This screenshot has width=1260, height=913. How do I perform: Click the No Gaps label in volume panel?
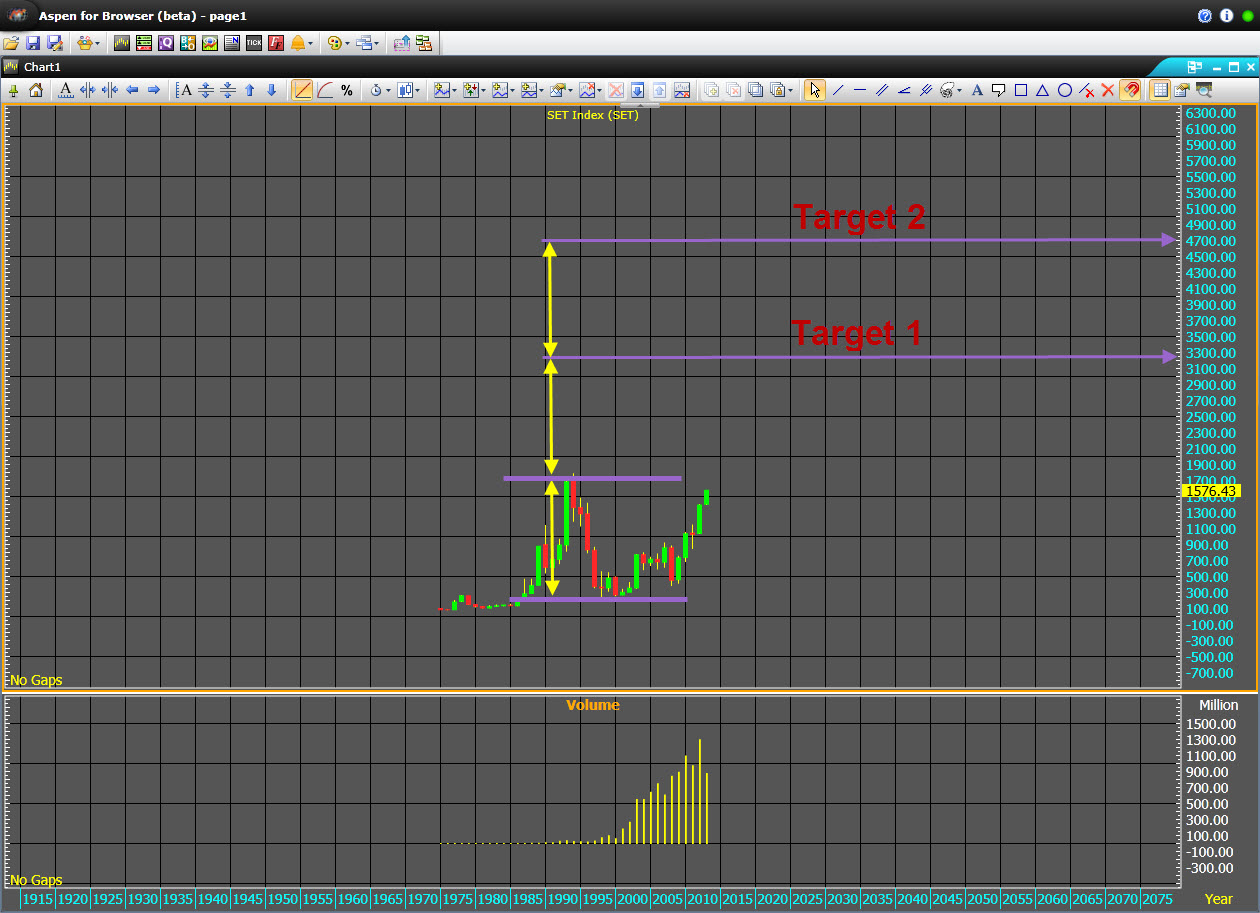[36, 880]
